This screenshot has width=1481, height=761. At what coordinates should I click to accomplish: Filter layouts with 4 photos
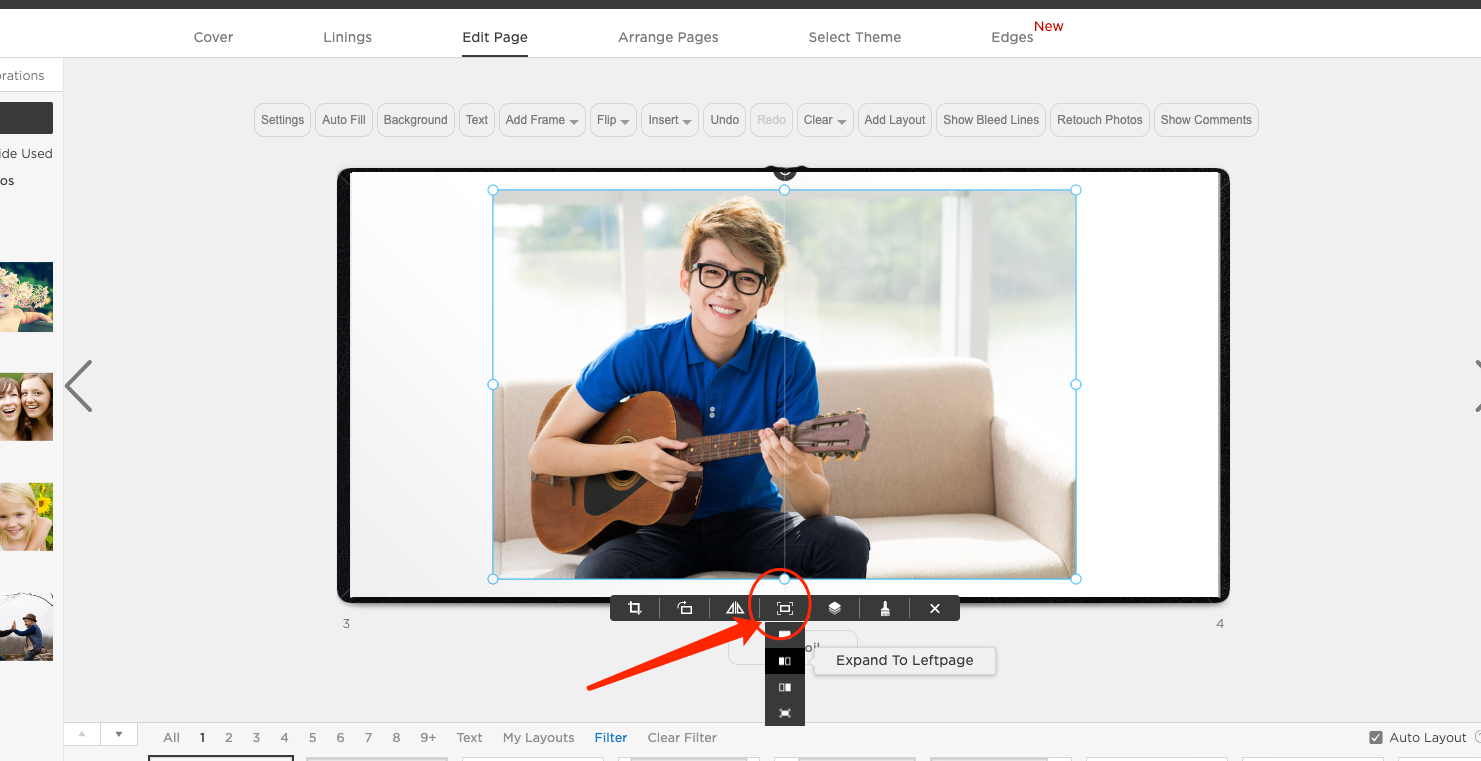point(284,738)
